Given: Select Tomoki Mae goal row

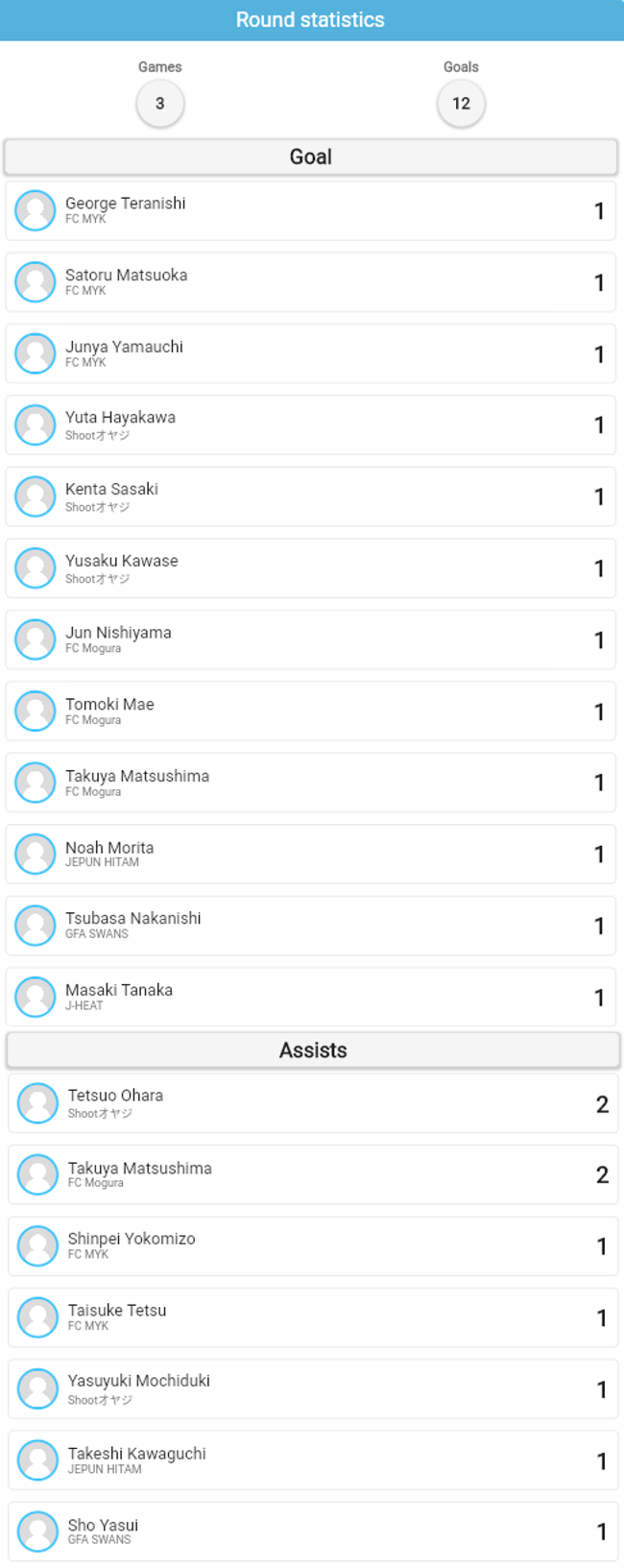Looking at the screenshot, I should click(x=311, y=712).
